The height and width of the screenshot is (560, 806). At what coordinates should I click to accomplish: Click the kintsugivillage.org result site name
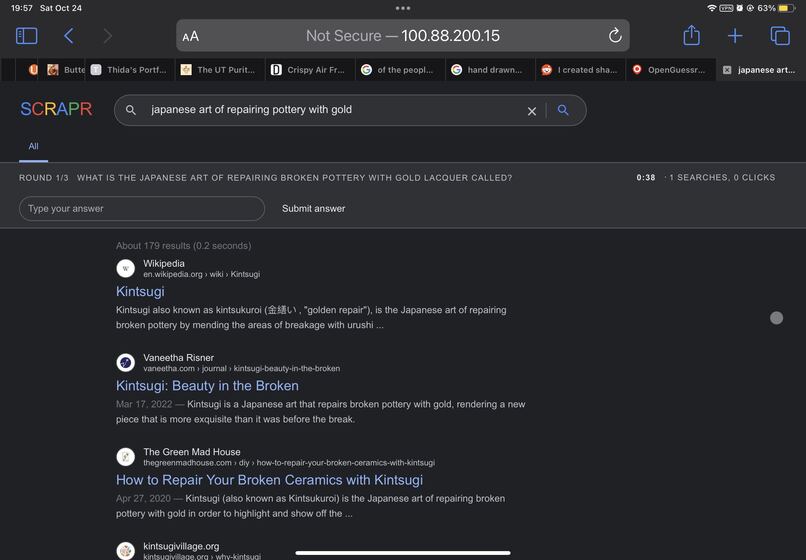(181, 546)
